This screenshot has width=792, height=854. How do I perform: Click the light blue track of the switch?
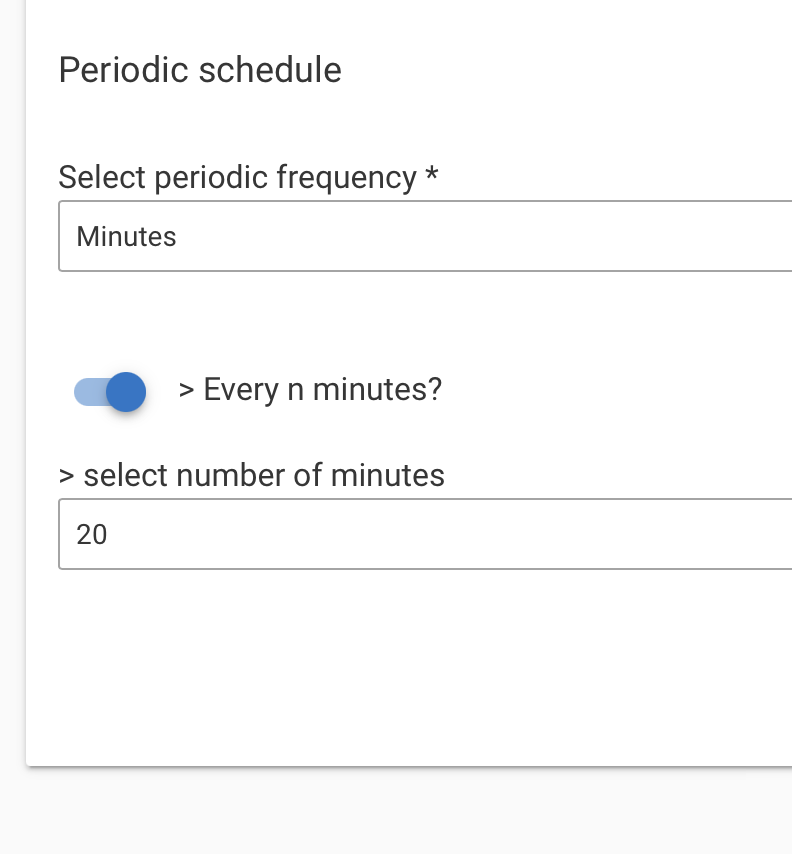pos(89,392)
